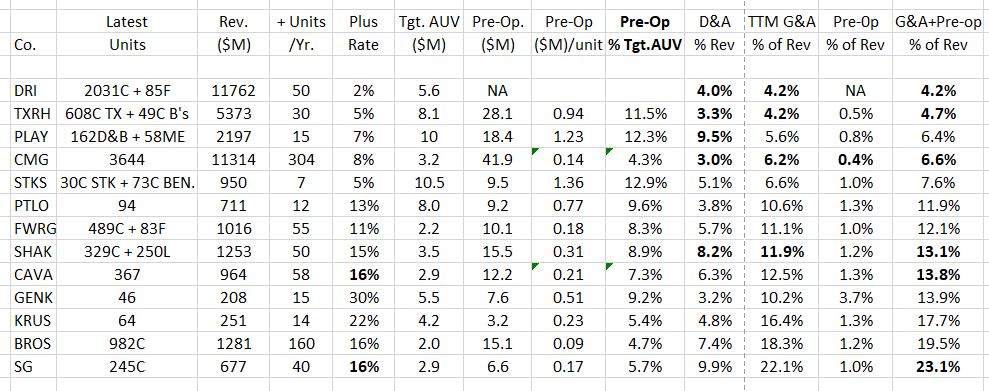Click STKS latest units cell
The height and width of the screenshot is (391, 989).
[x=127, y=182]
